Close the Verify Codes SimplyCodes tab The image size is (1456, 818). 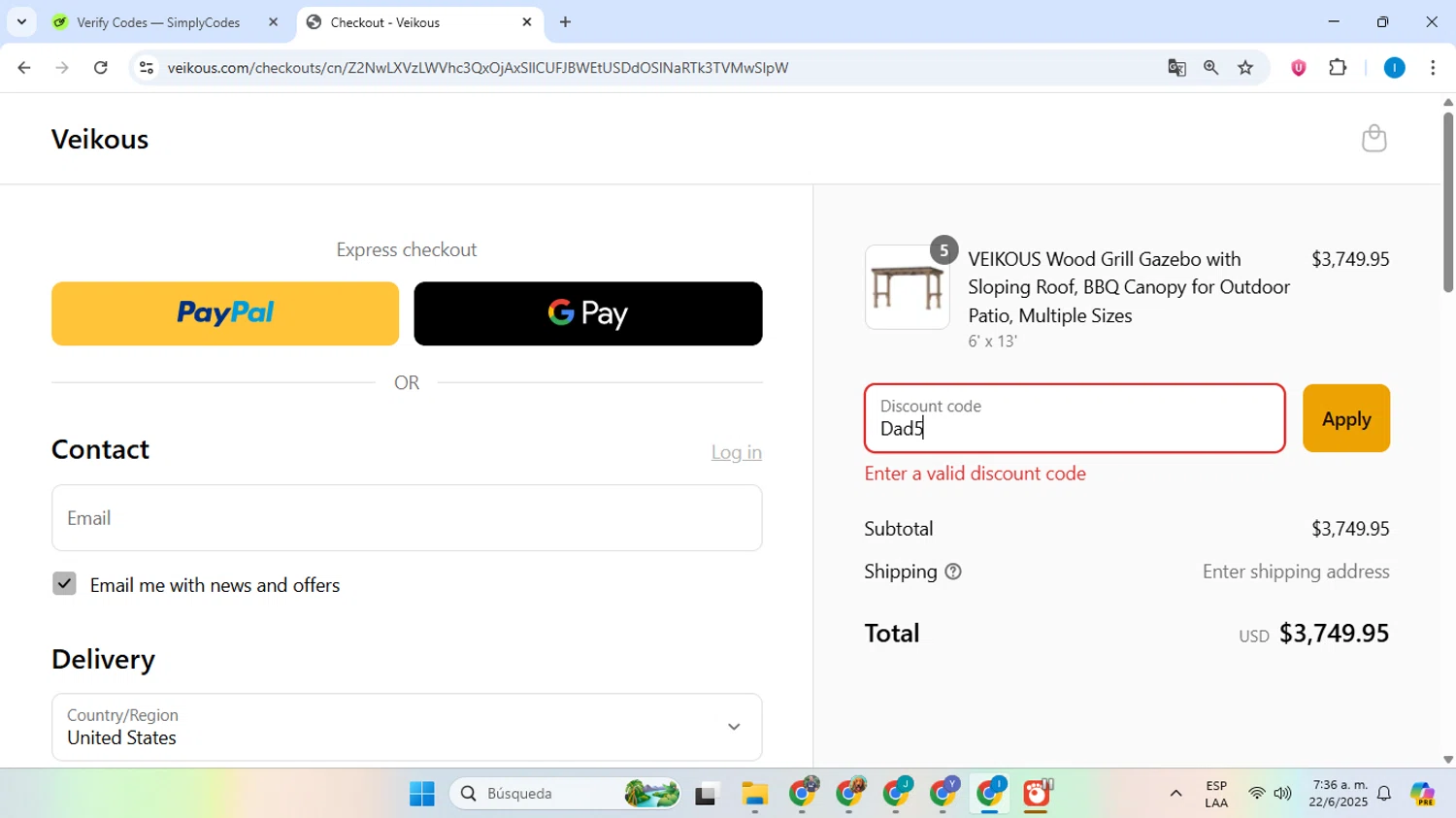click(x=273, y=22)
